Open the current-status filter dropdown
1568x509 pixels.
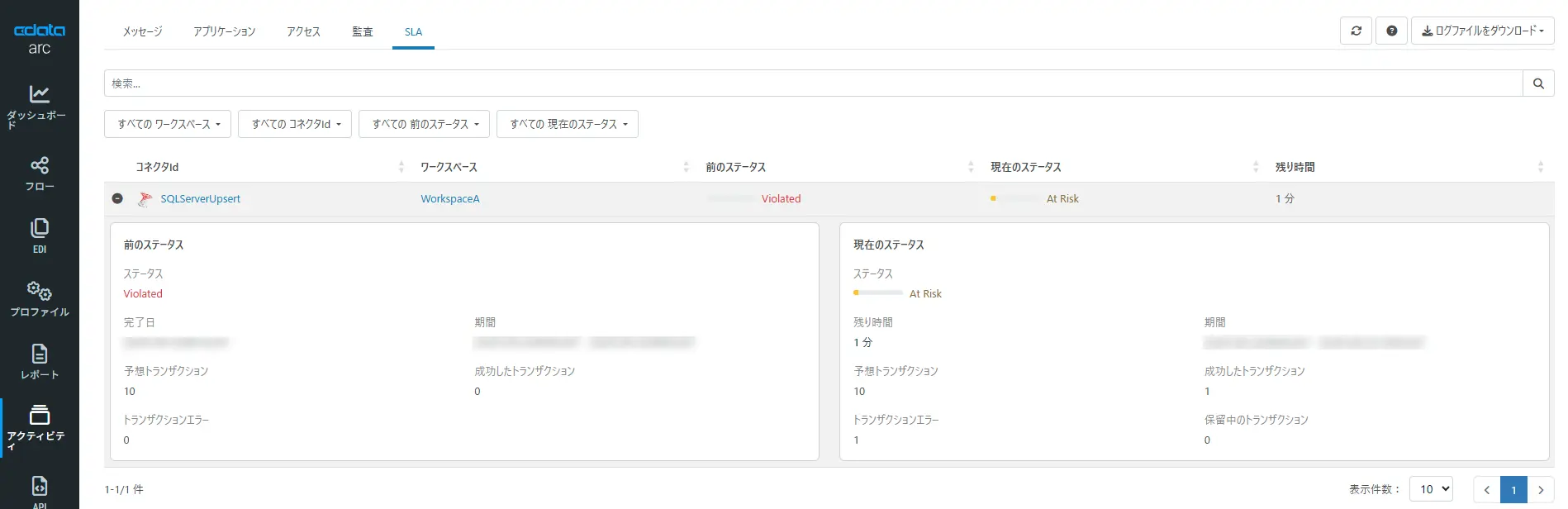click(567, 124)
